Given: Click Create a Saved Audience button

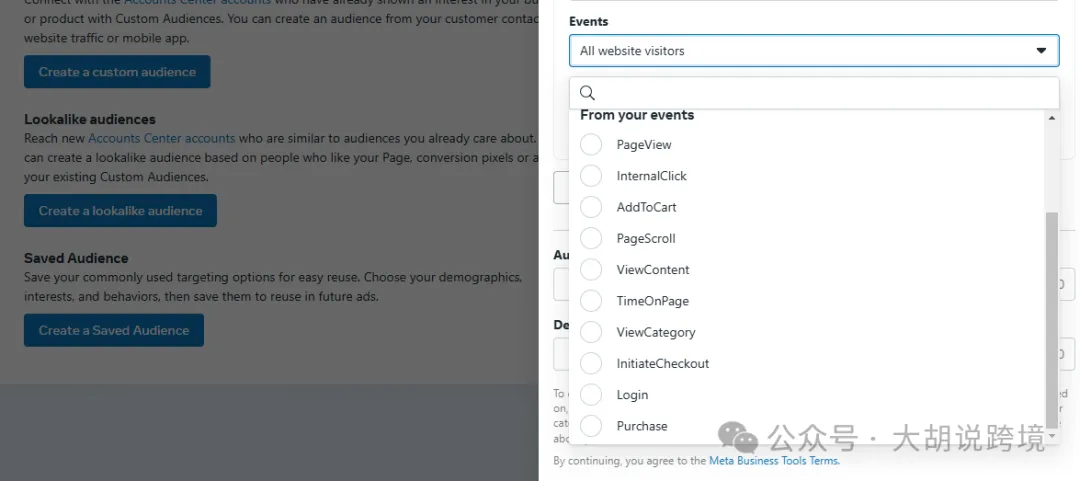Looking at the screenshot, I should (x=114, y=330).
